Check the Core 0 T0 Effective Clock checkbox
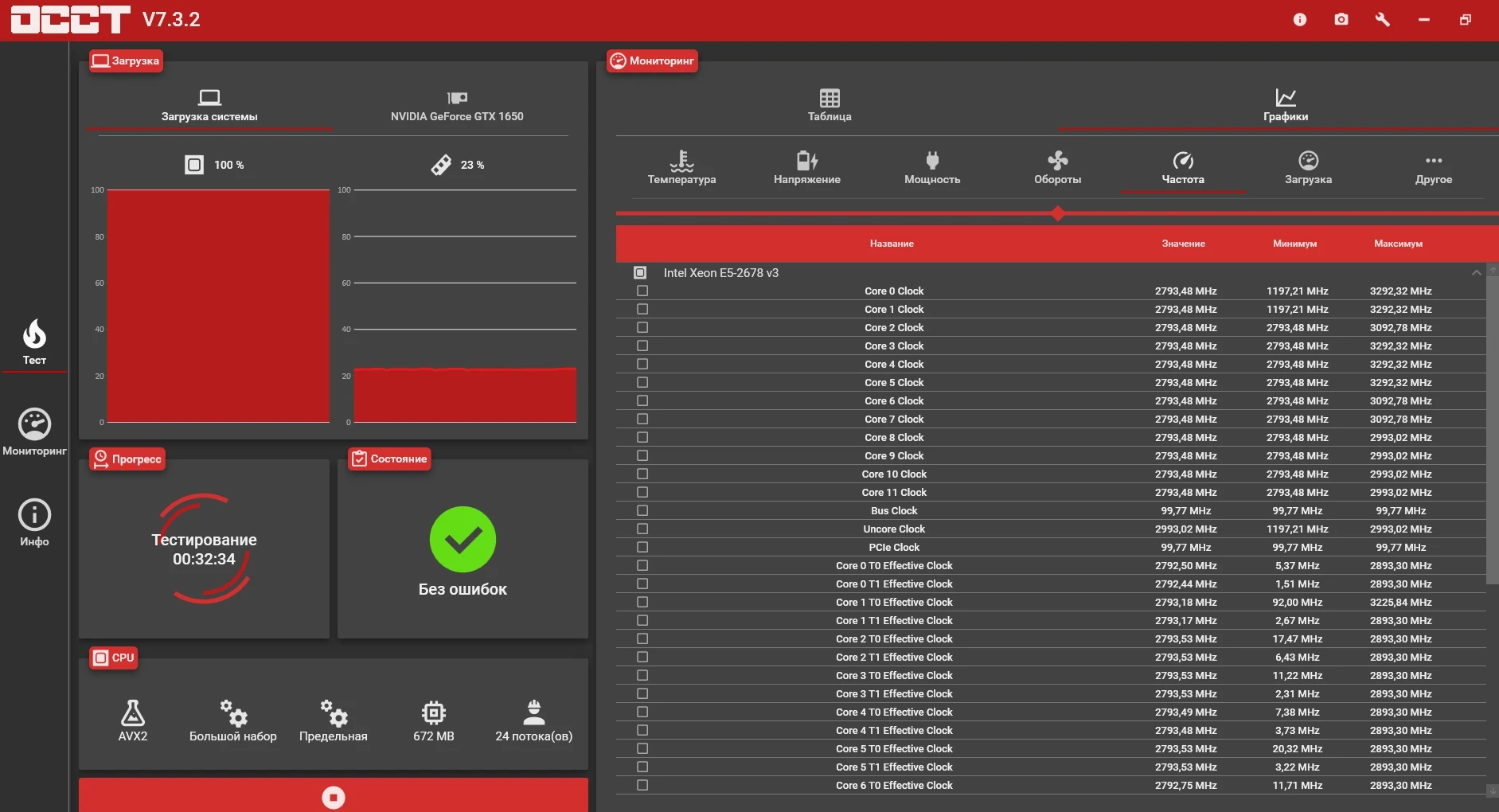Image resolution: width=1499 pixels, height=812 pixels. click(x=642, y=565)
